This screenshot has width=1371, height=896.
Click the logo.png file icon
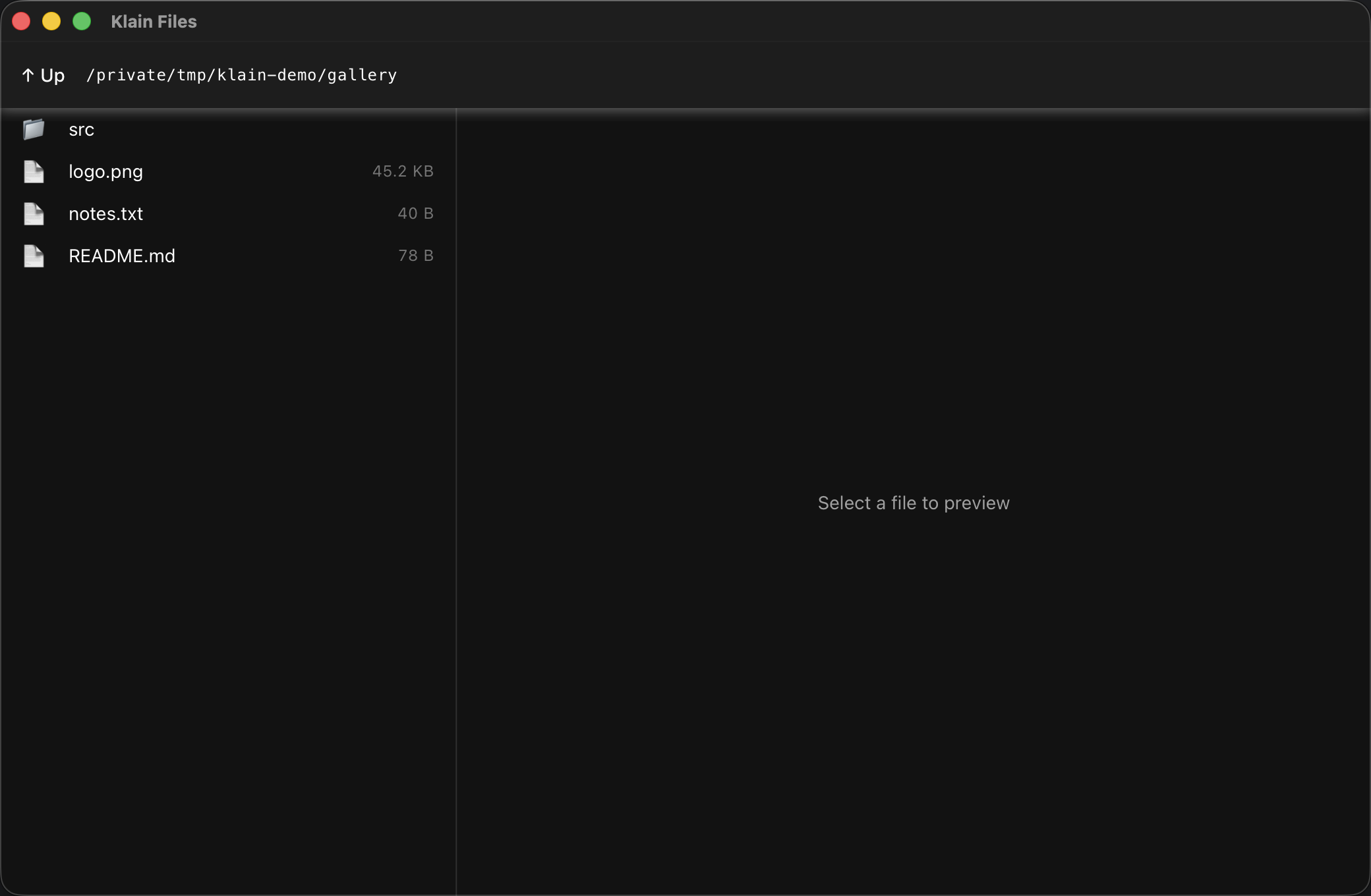34,171
